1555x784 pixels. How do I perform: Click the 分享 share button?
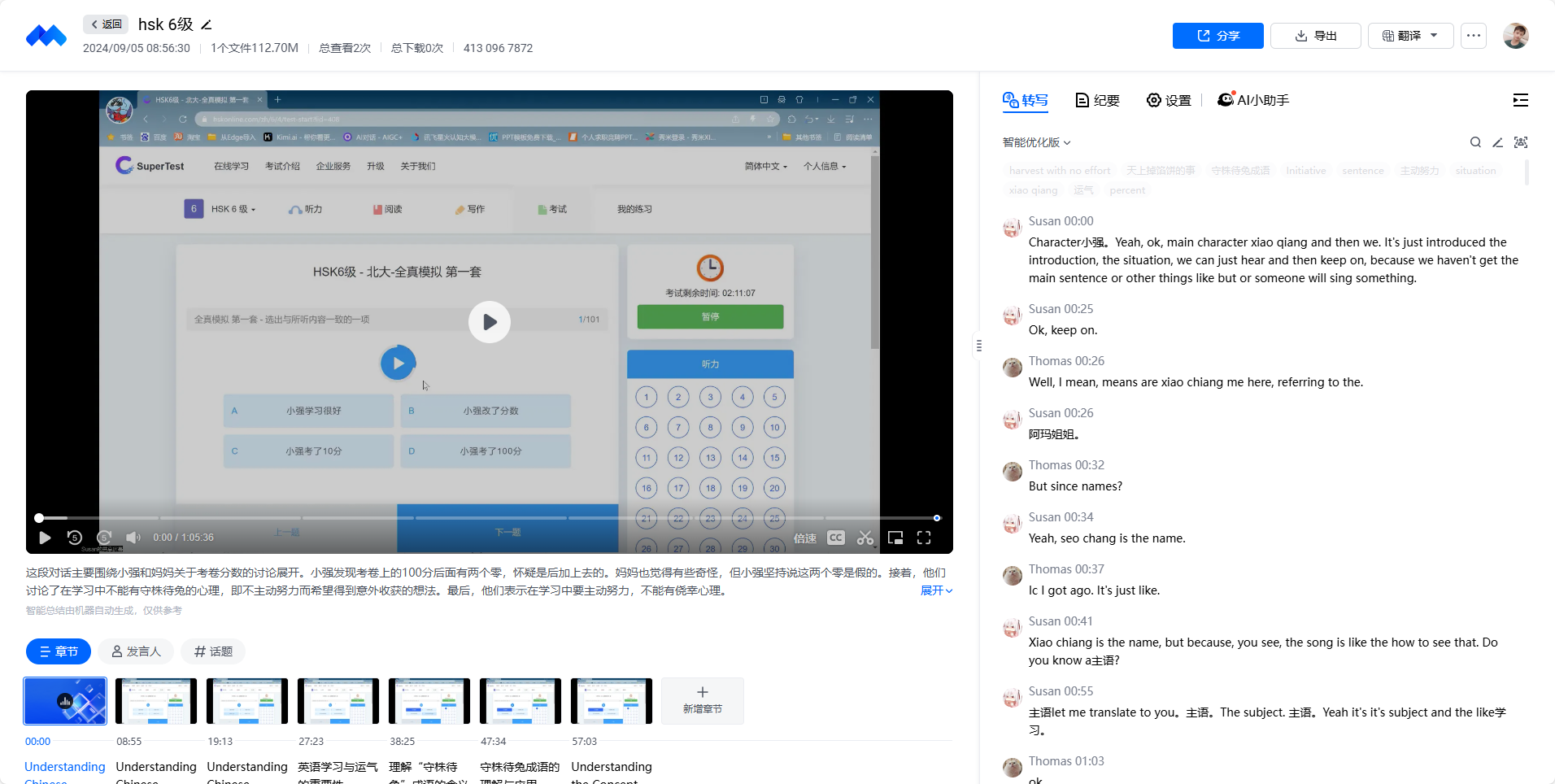(1217, 36)
